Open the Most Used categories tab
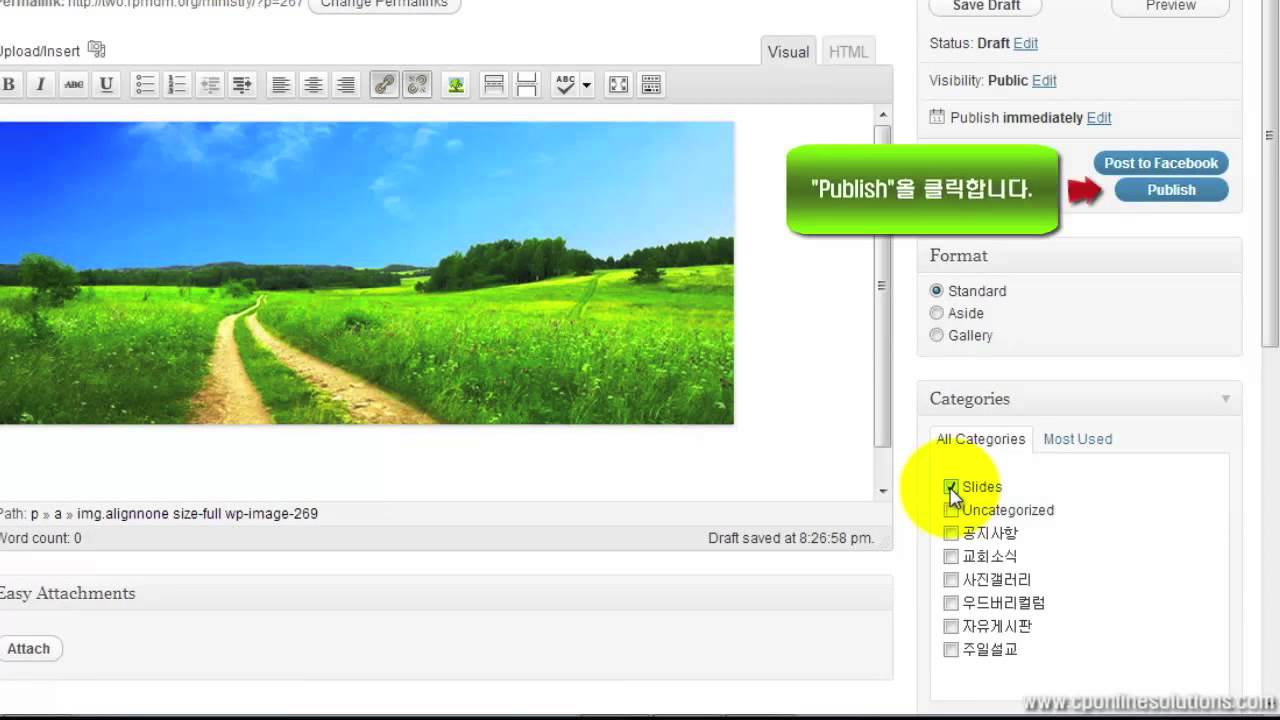Screen dimensions: 1280x720 (x=1077, y=439)
